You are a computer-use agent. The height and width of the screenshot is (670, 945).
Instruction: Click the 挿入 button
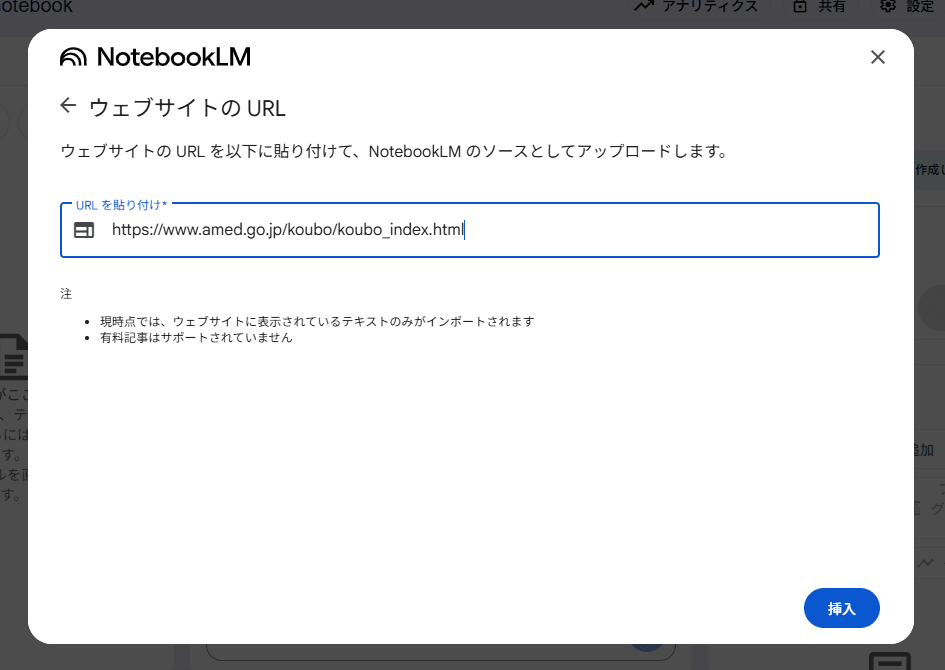point(841,608)
